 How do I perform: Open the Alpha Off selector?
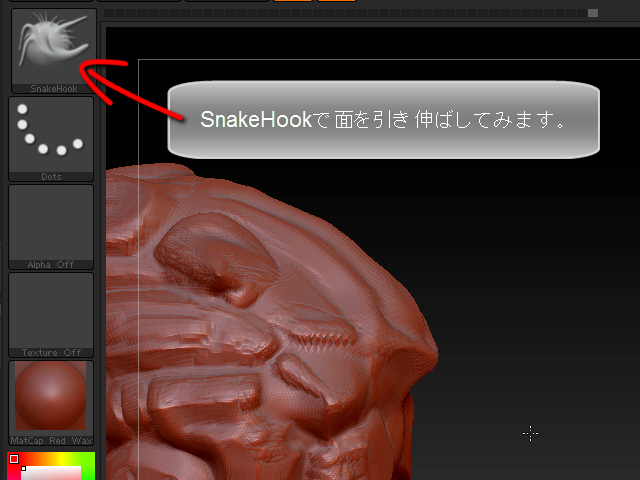[51, 227]
